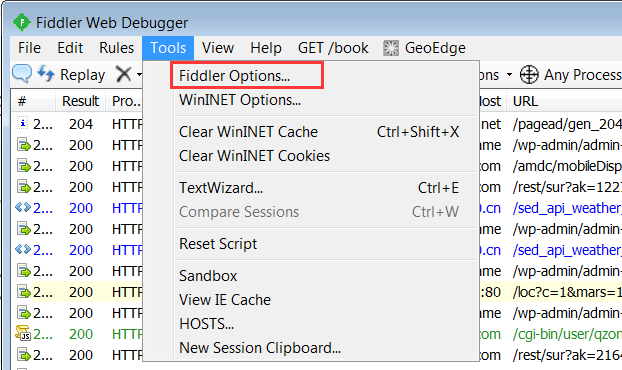Image resolution: width=622 pixels, height=370 pixels.
Task: Click the GeoEdge menu icon
Action: click(x=391, y=48)
